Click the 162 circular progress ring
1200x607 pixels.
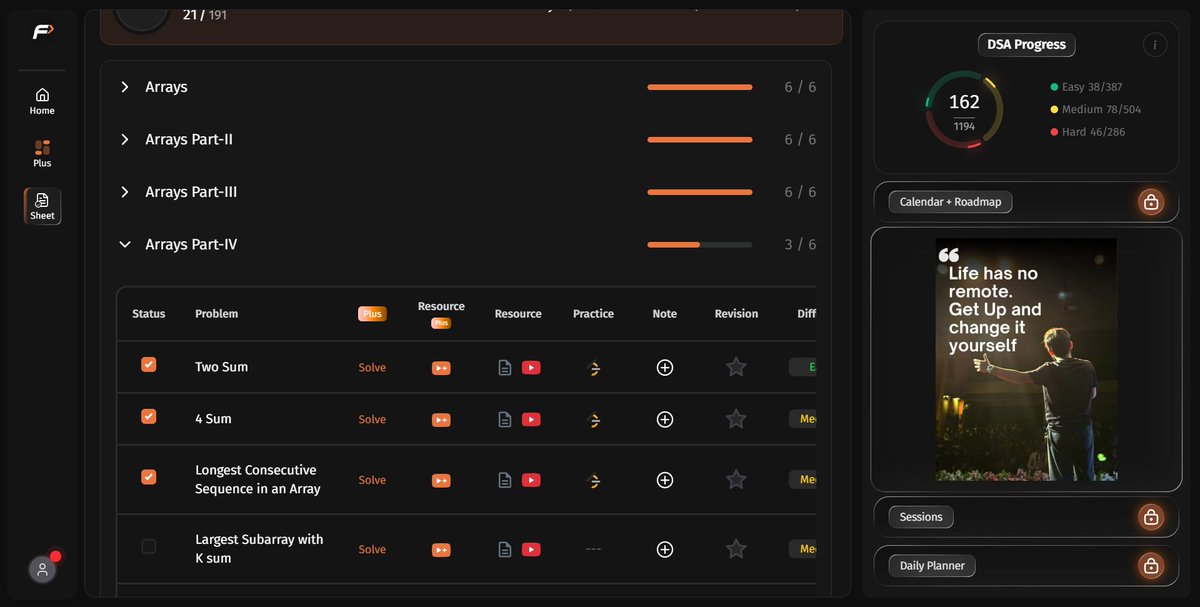point(964,110)
